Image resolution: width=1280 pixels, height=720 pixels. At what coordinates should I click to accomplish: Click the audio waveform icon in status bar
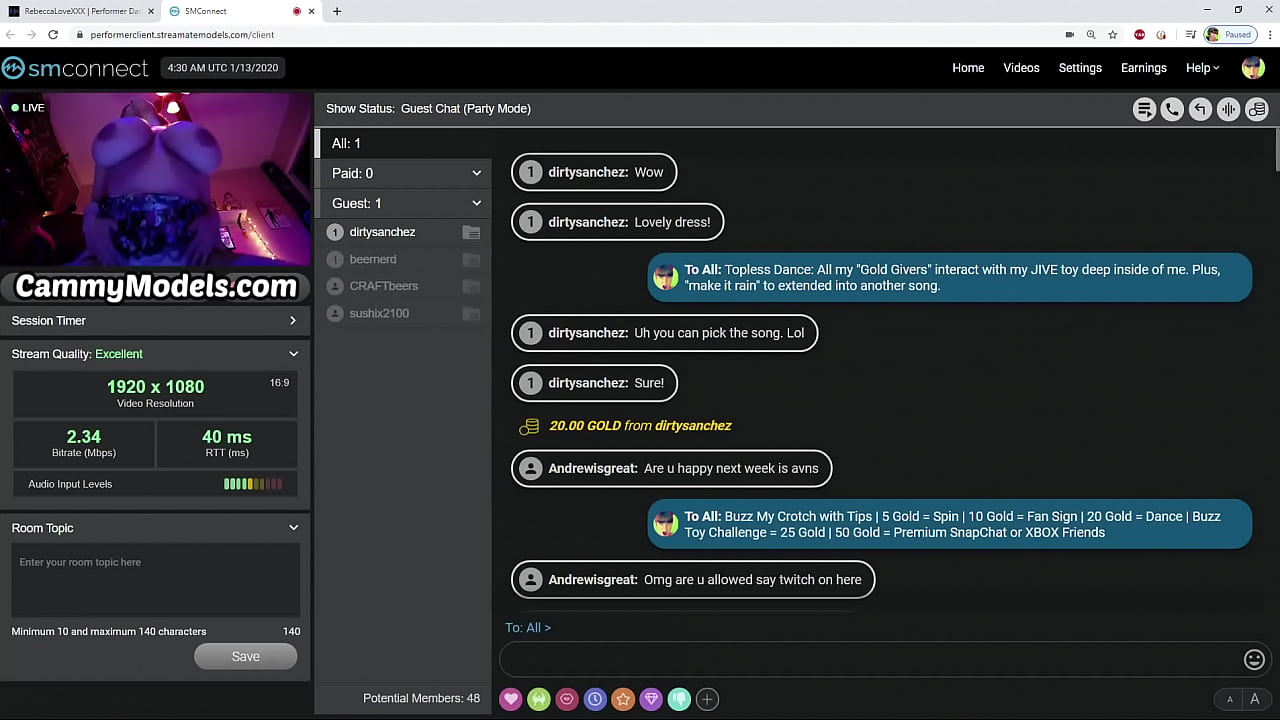(1228, 109)
